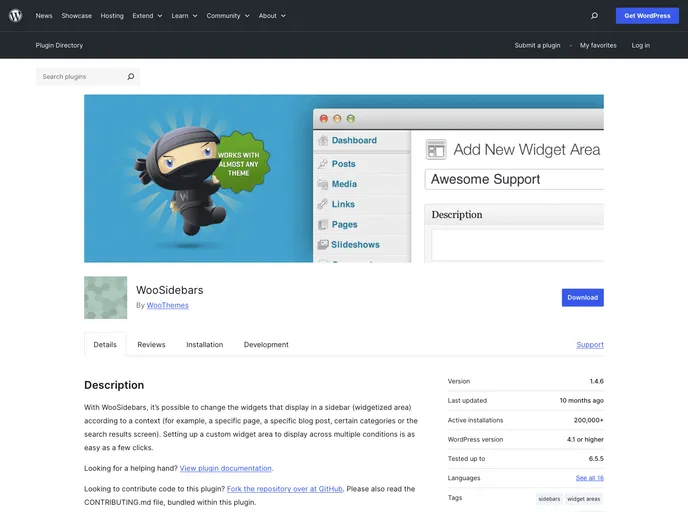Go to Plugin Directory link
Image resolution: width=688 pixels, height=512 pixels.
[59, 45]
